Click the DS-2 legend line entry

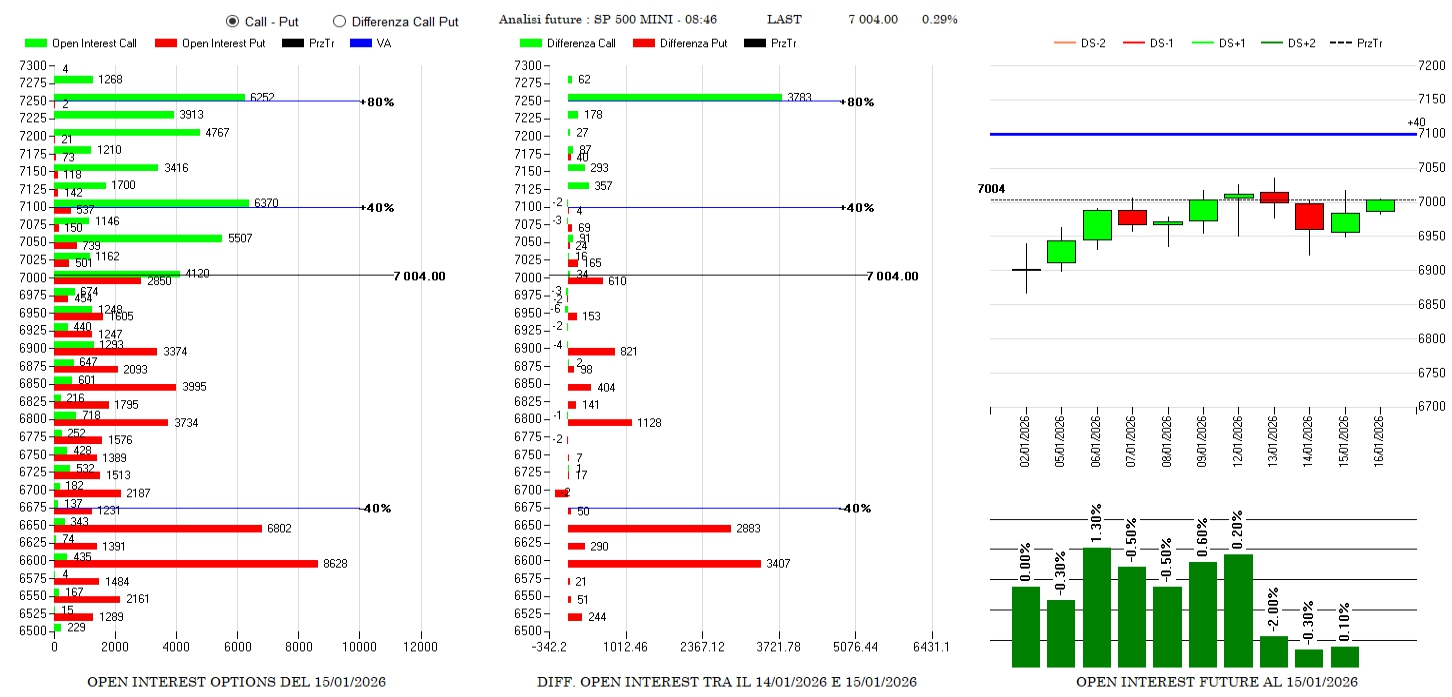click(1064, 43)
